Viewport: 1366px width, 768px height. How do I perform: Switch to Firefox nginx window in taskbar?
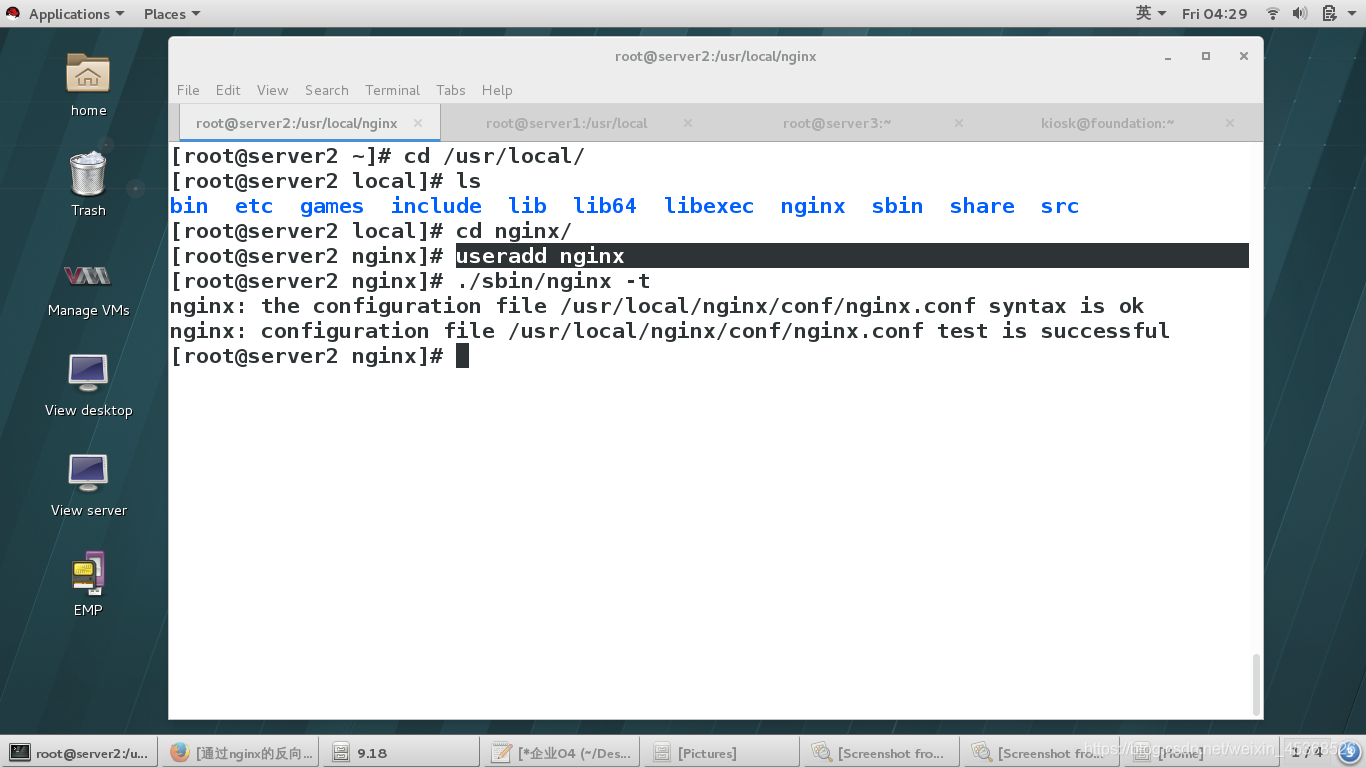(x=240, y=753)
